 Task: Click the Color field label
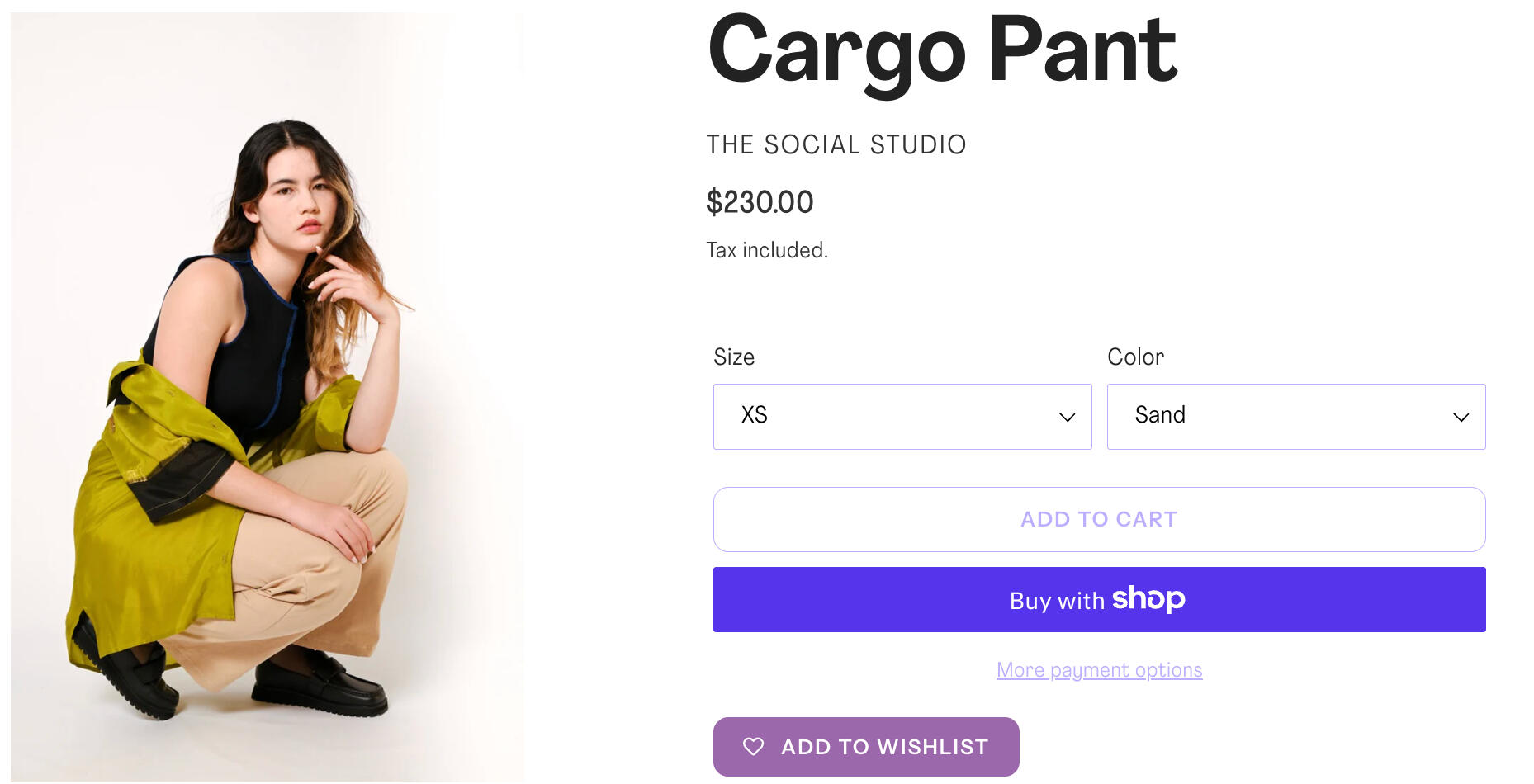(1135, 357)
